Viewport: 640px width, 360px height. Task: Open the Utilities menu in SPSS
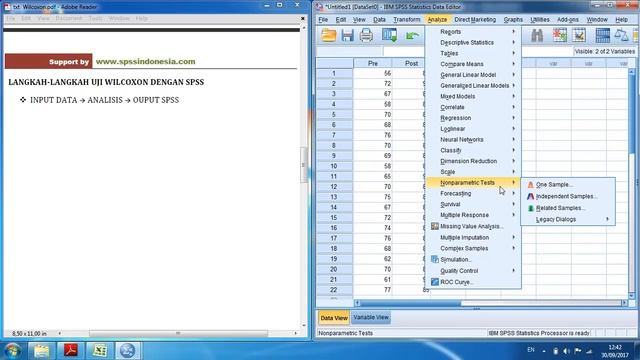click(x=540, y=20)
